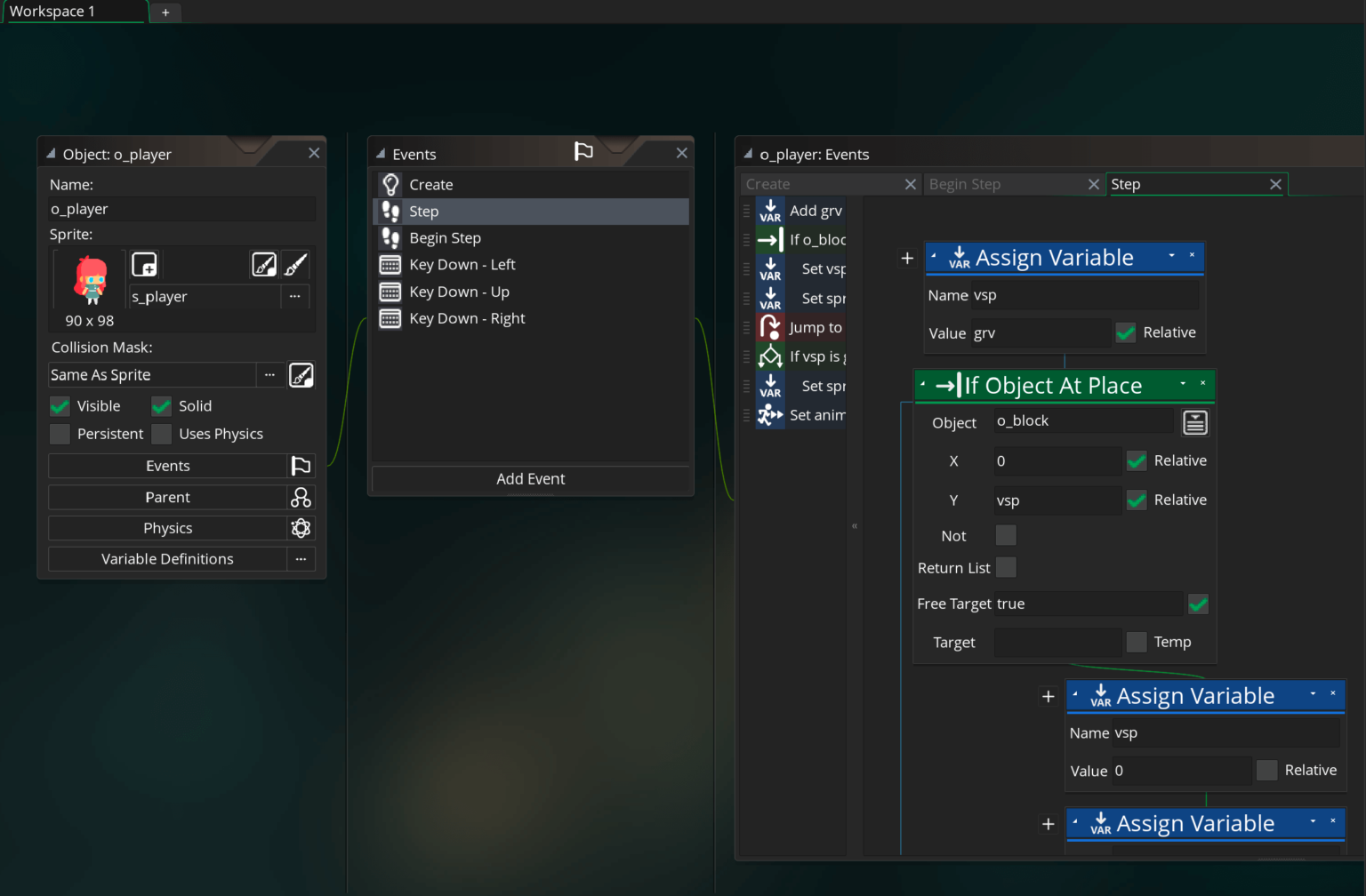Toggle the Not checkbox in If Object At Place
The image size is (1366, 896).
click(1005, 535)
